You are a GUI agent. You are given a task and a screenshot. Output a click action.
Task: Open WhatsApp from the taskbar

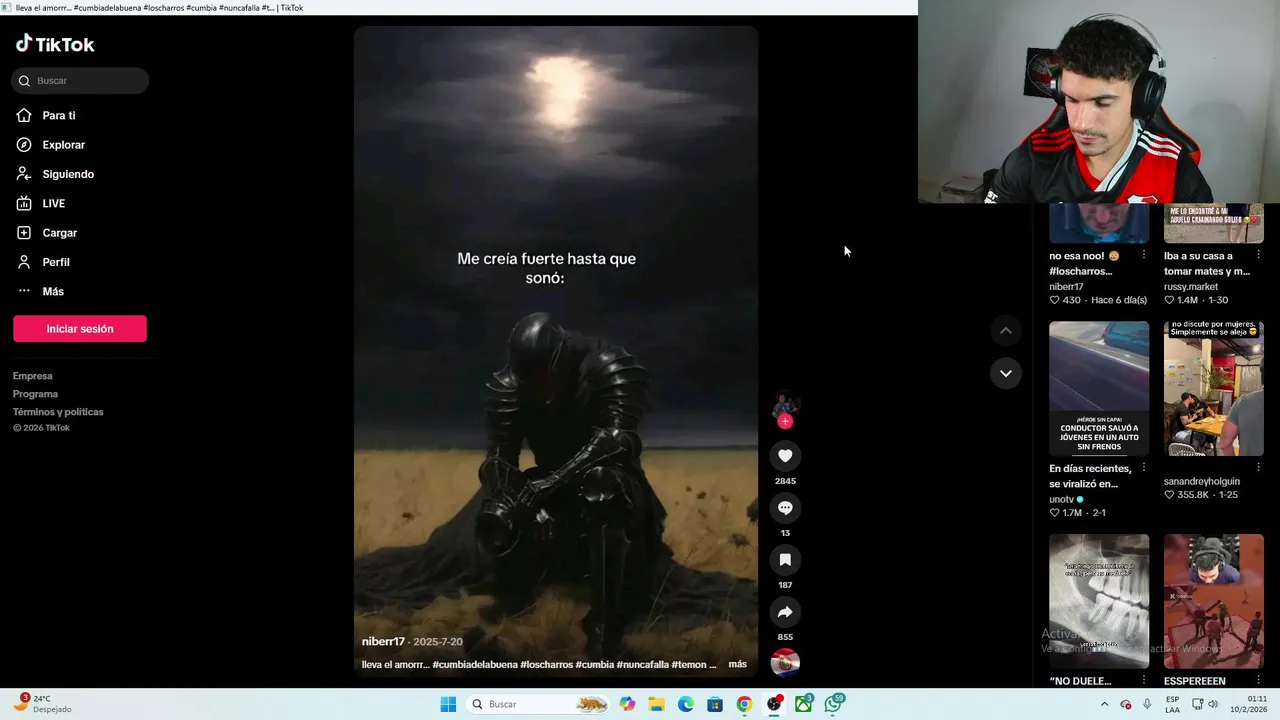833,704
